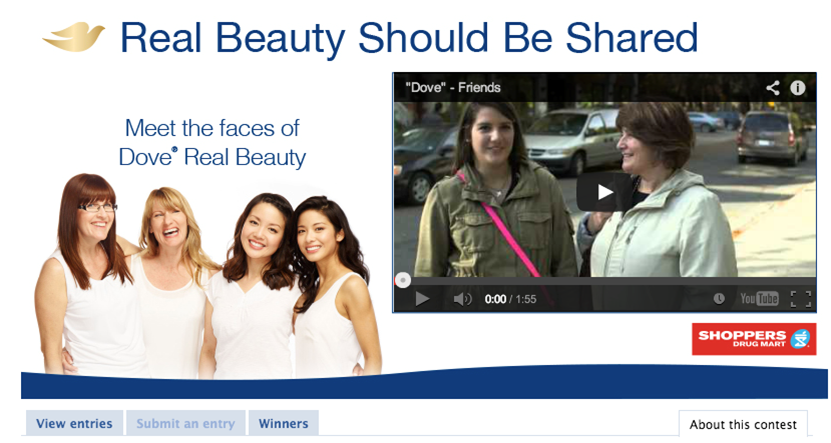Play video using center play button
The height and width of the screenshot is (443, 831).
click(604, 192)
